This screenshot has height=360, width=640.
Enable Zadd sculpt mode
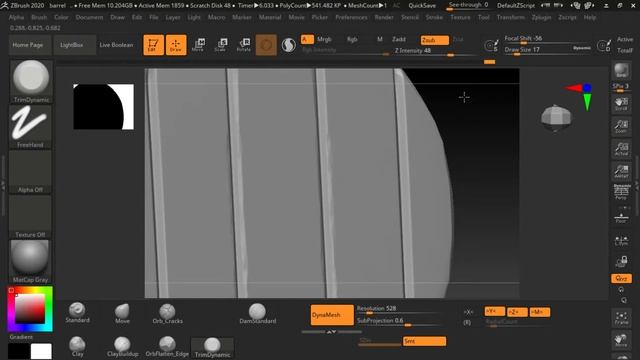coord(399,40)
